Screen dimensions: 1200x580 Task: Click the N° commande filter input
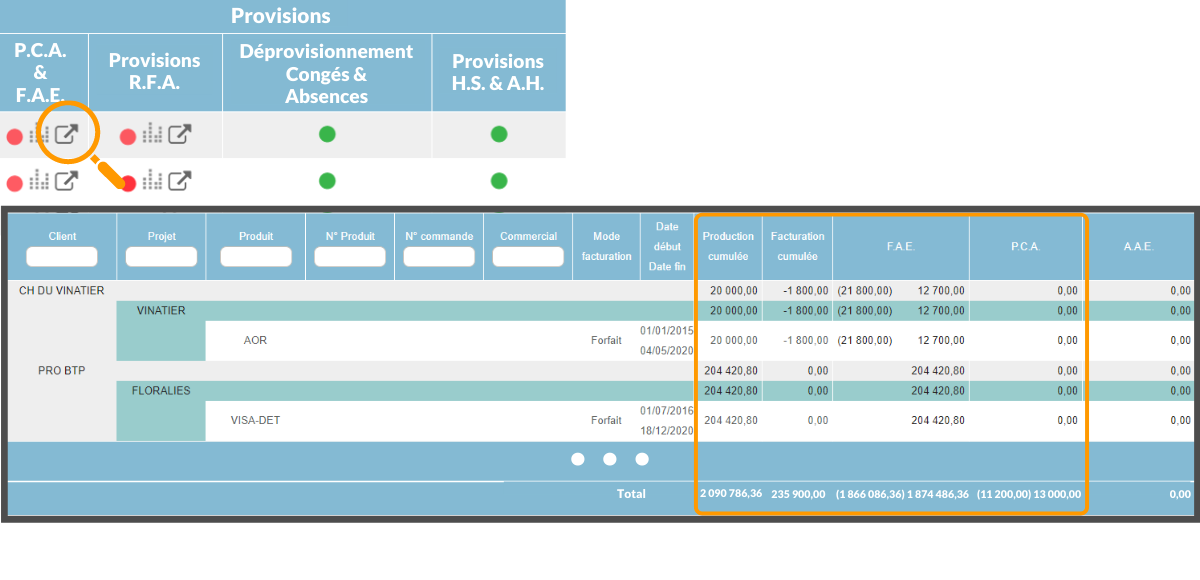point(439,257)
